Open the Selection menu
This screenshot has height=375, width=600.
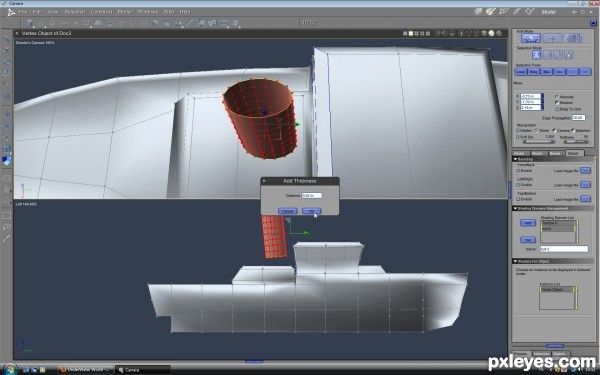click(75, 12)
